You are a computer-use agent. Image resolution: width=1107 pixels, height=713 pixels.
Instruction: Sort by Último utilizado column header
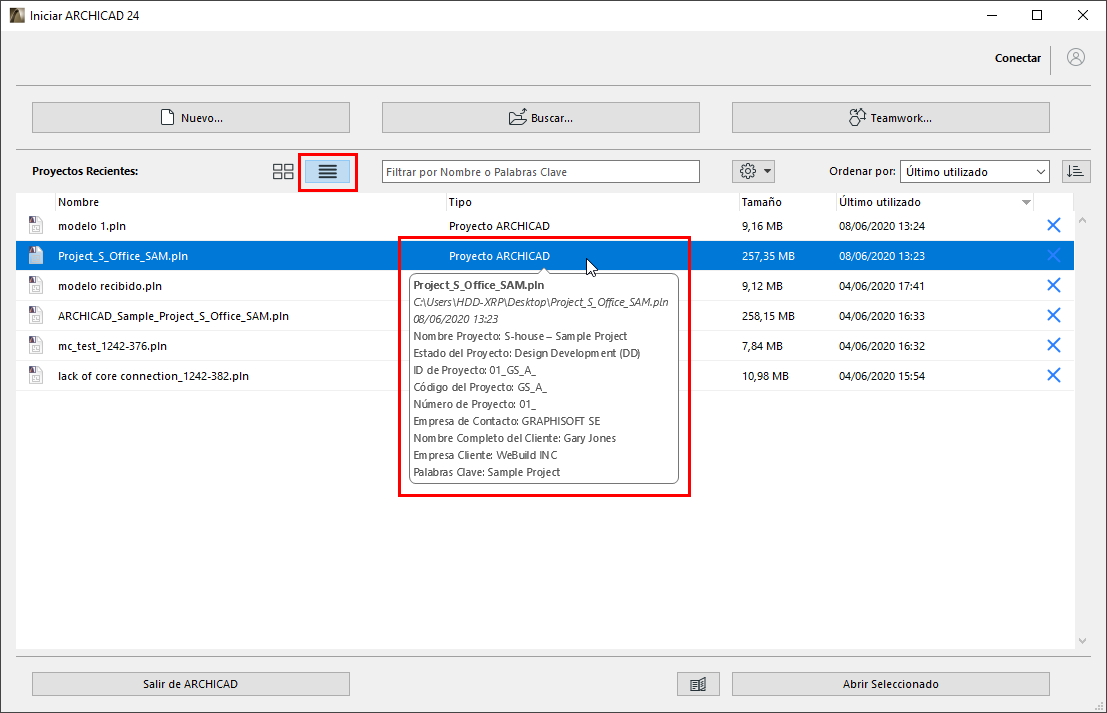click(935, 202)
